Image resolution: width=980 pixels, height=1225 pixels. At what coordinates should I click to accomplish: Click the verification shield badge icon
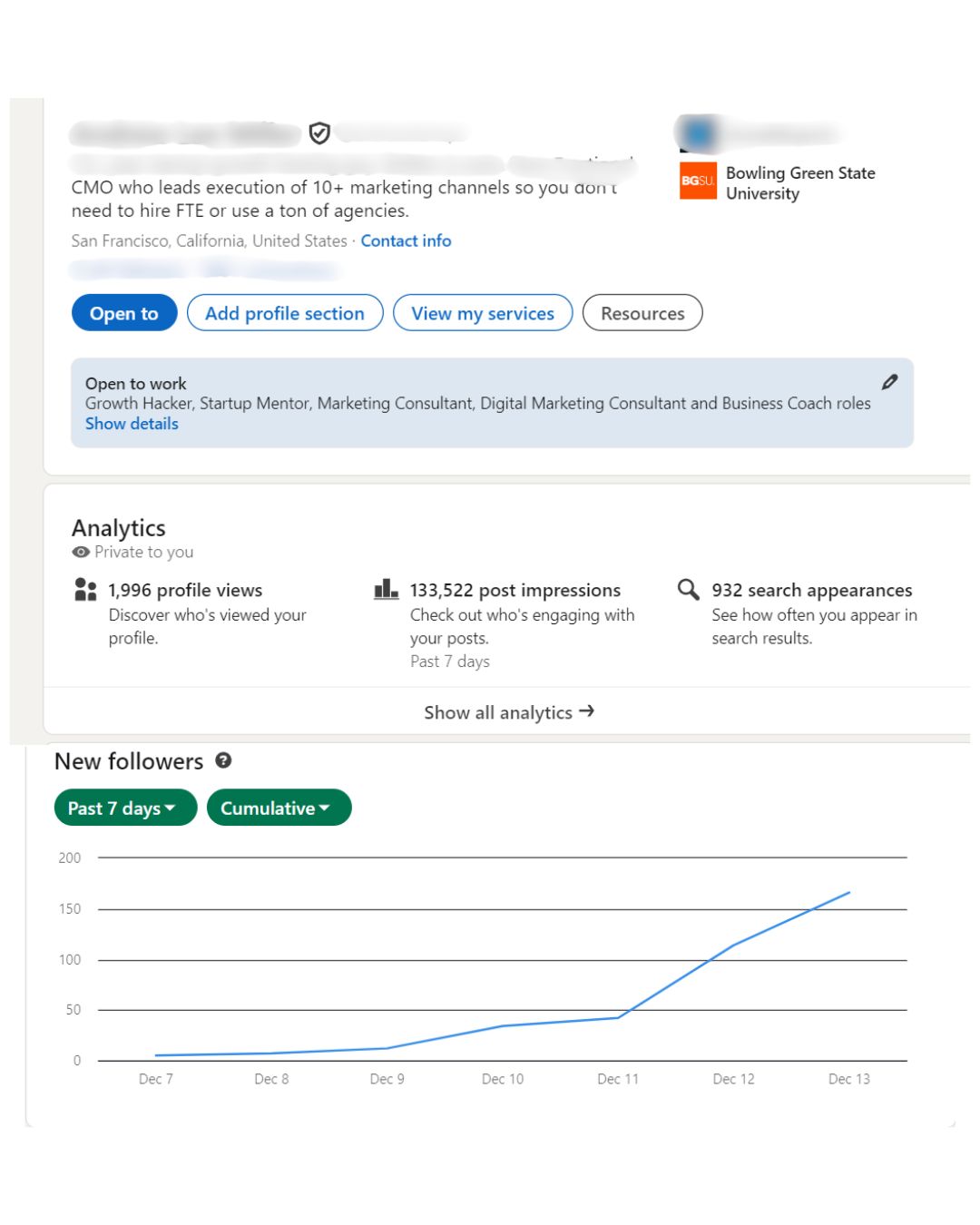click(319, 134)
